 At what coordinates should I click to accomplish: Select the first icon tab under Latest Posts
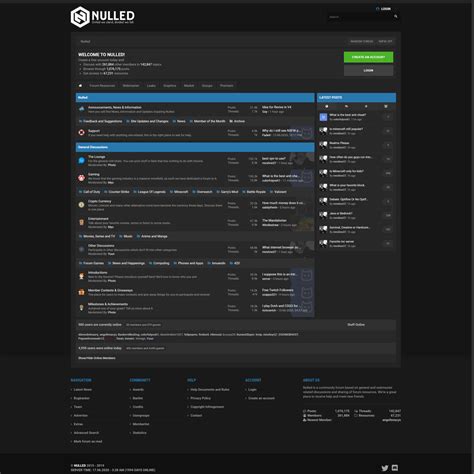[327, 106]
